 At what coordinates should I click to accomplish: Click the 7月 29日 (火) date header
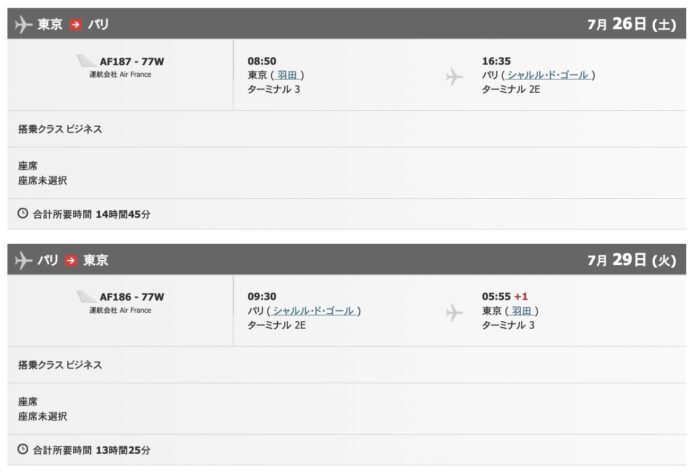pos(632,259)
